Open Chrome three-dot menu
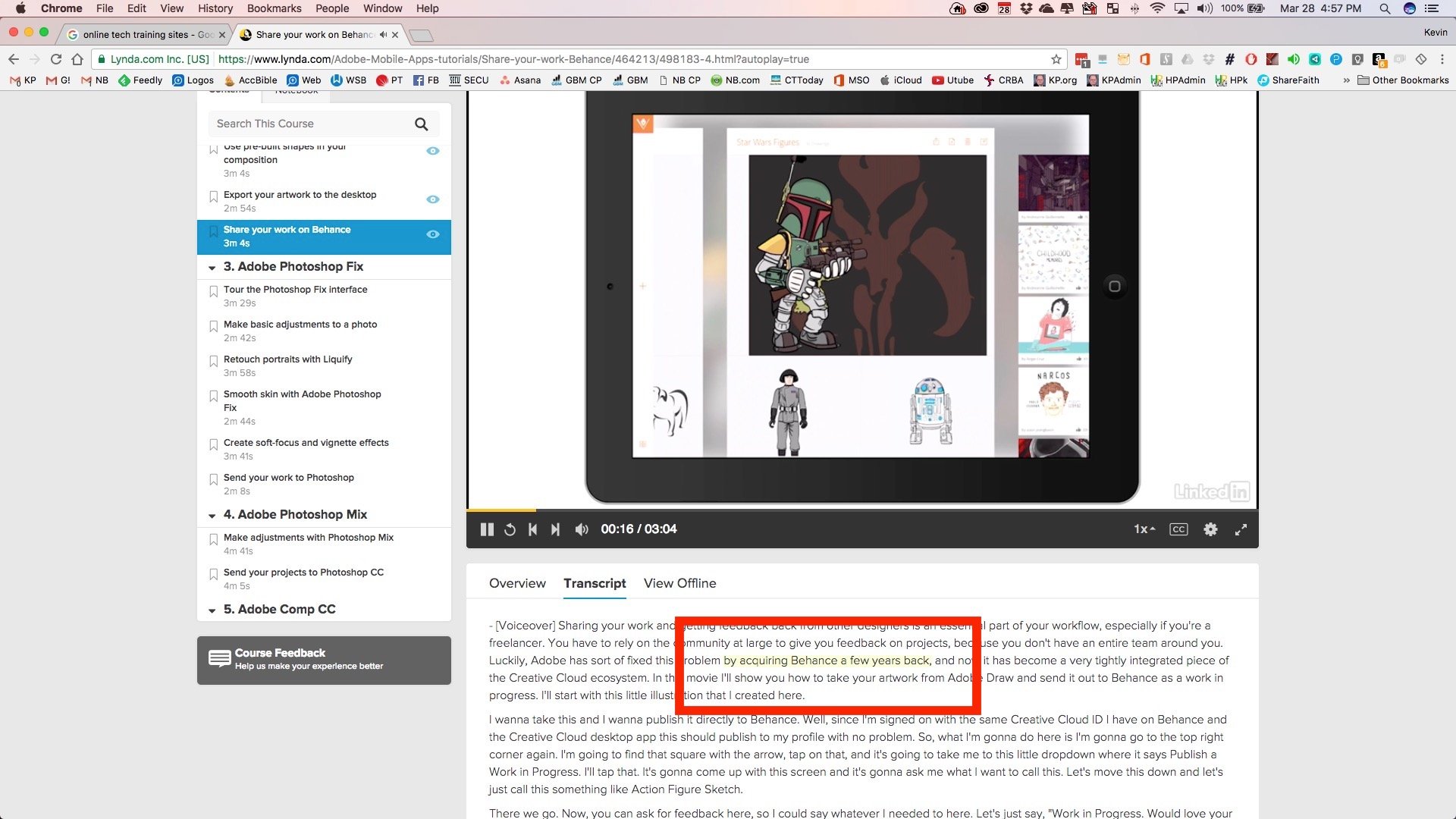1456x819 pixels. coord(1442,59)
